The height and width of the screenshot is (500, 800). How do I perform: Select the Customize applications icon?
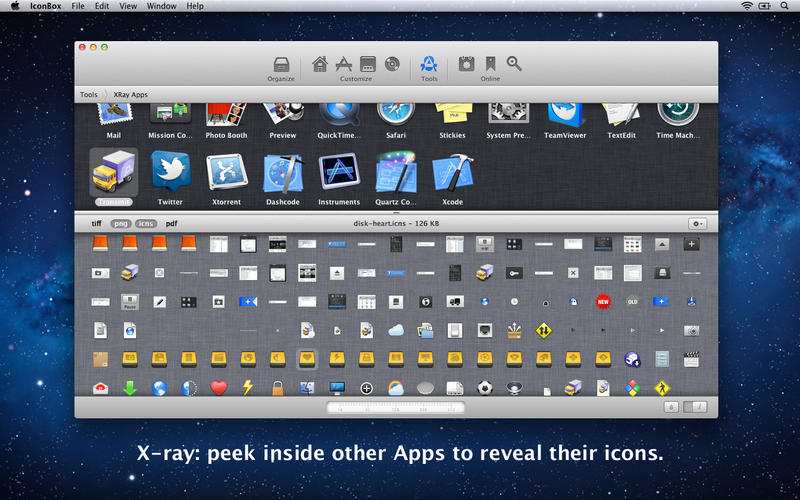point(344,64)
